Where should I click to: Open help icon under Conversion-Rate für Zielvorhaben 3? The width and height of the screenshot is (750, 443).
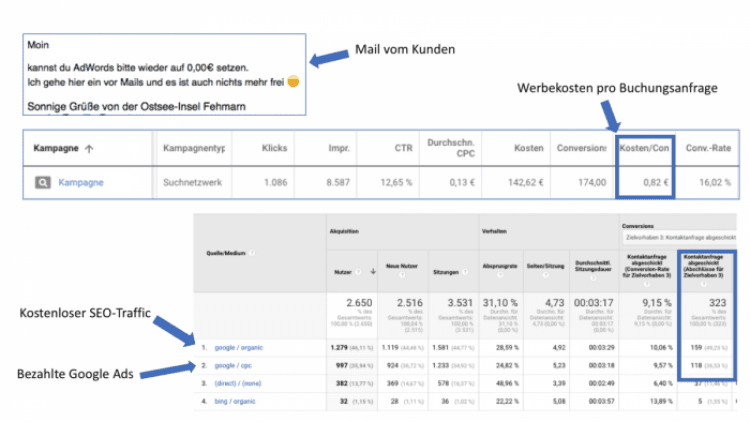[x=647, y=284]
